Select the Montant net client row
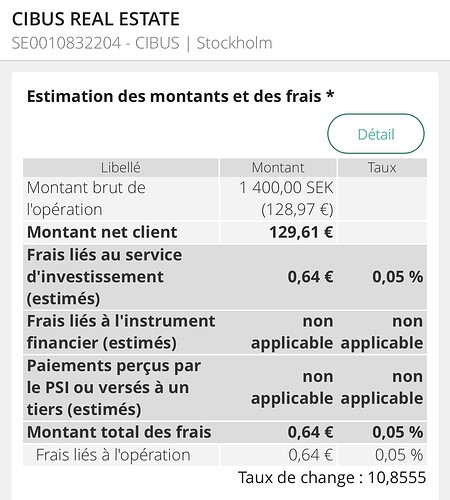This screenshot has height=500, width=450. pyautogui.click(x=225, y=232)
